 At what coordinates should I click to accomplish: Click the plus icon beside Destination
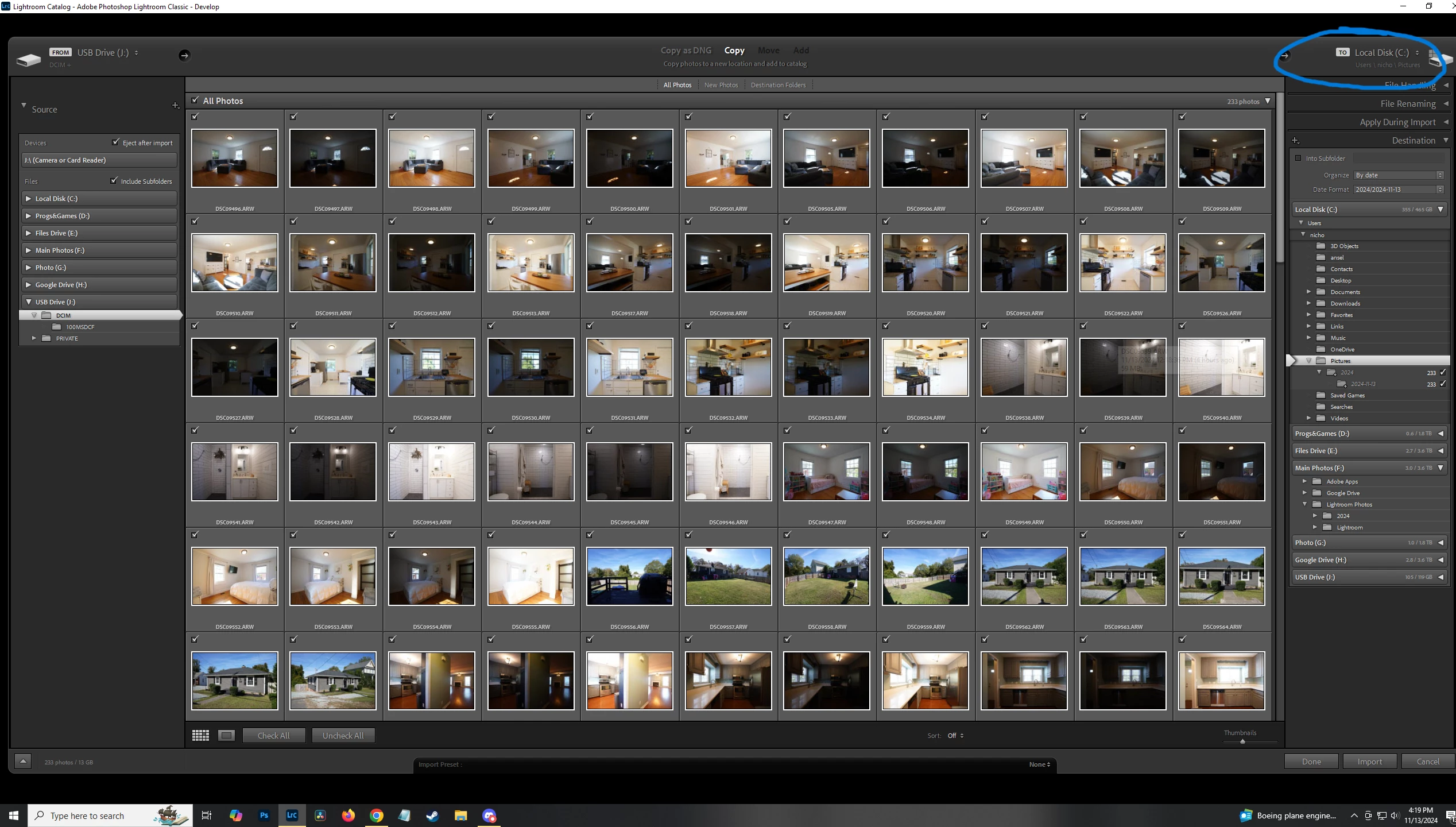(x=1295, y=141)
